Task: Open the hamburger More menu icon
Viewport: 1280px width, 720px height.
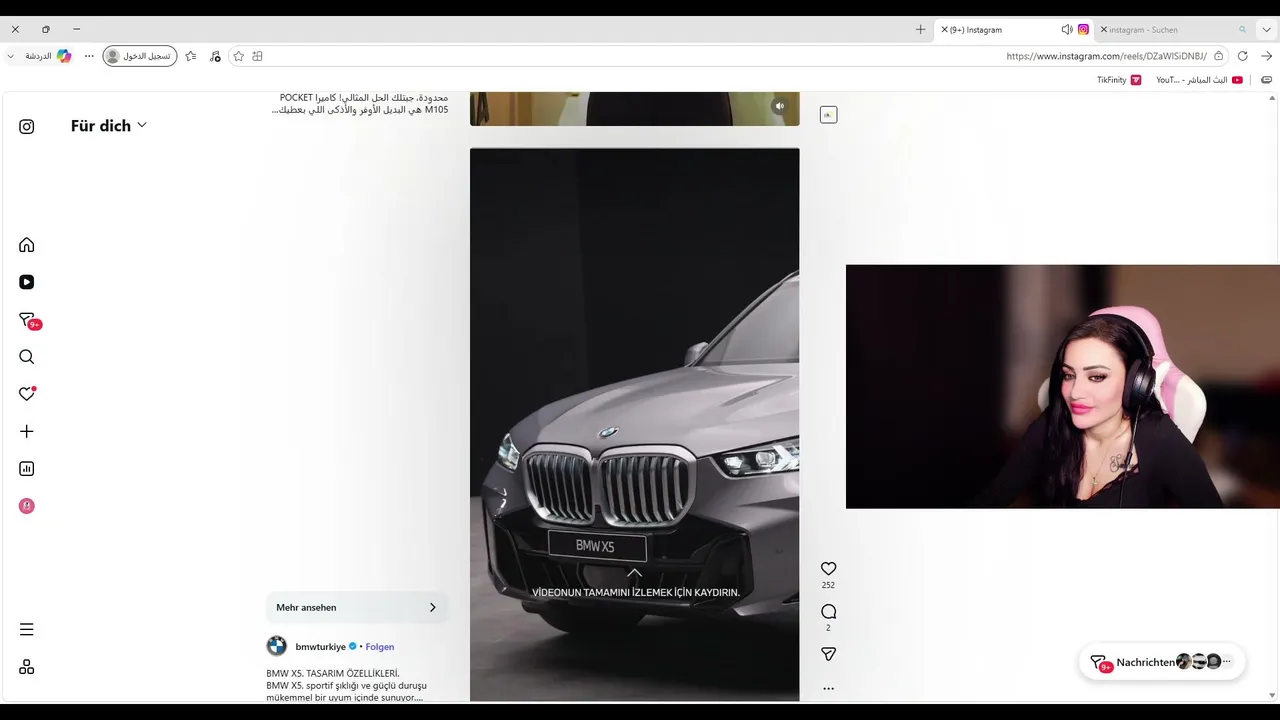Action: 27,629
